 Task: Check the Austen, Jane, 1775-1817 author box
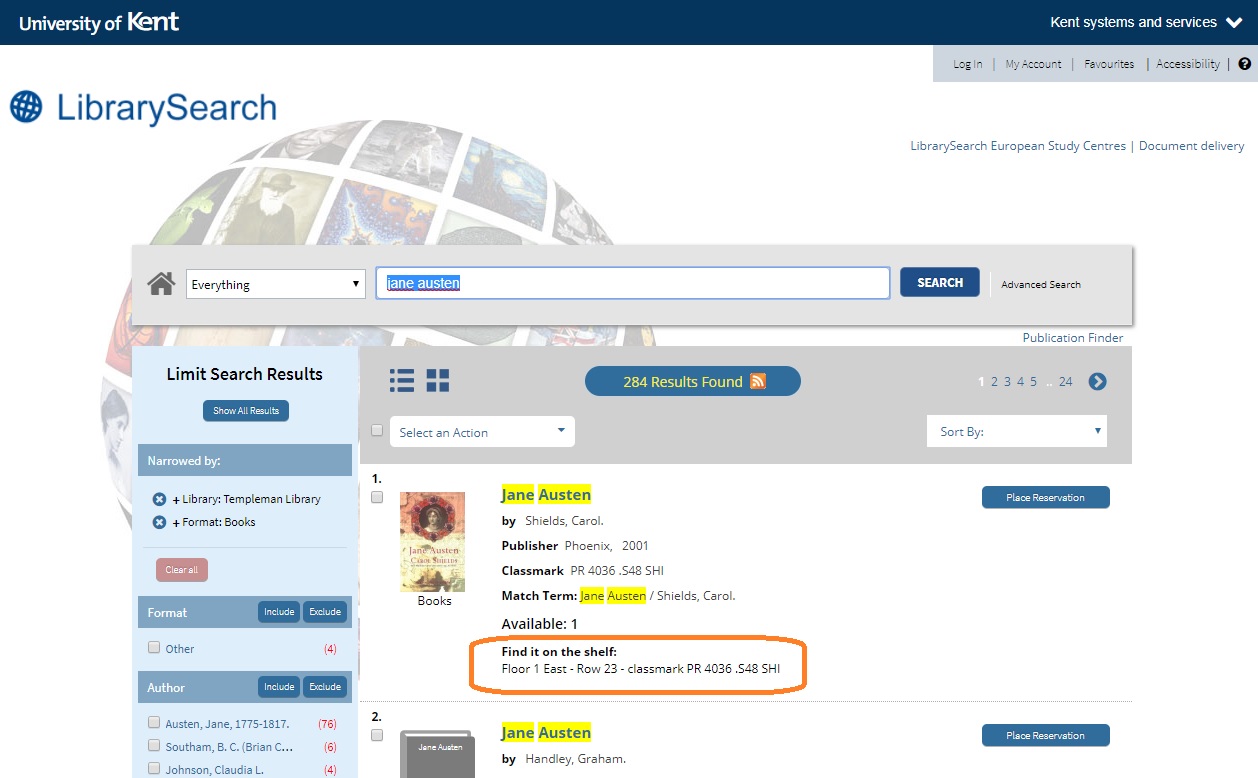(154, 723)
